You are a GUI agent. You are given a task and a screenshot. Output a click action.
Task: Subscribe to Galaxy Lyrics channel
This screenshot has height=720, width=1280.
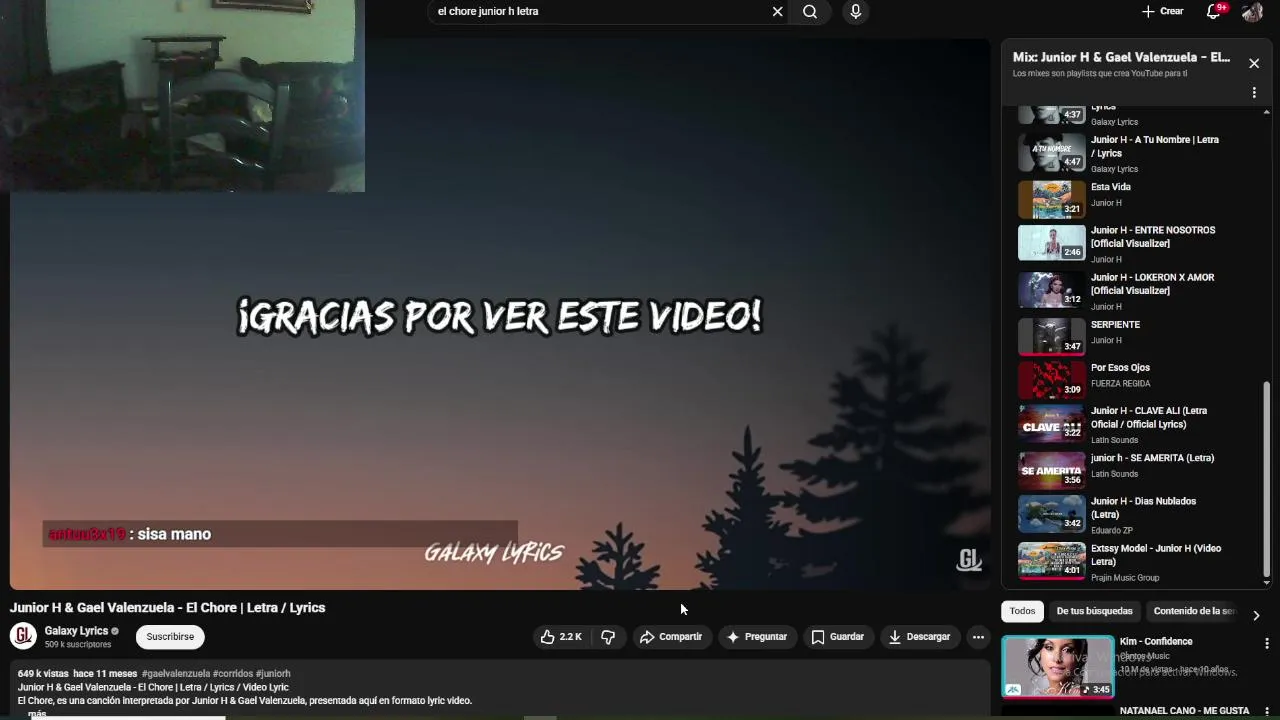coord(170,637)
